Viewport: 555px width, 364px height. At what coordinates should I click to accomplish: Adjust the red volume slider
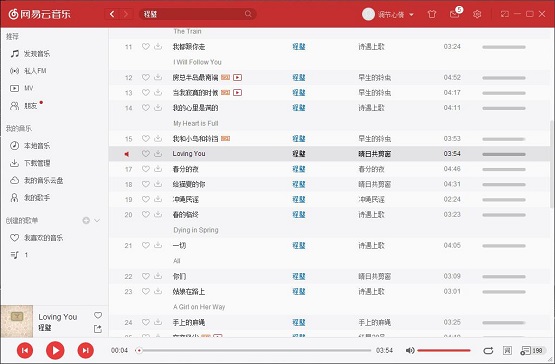coord(444,351)
